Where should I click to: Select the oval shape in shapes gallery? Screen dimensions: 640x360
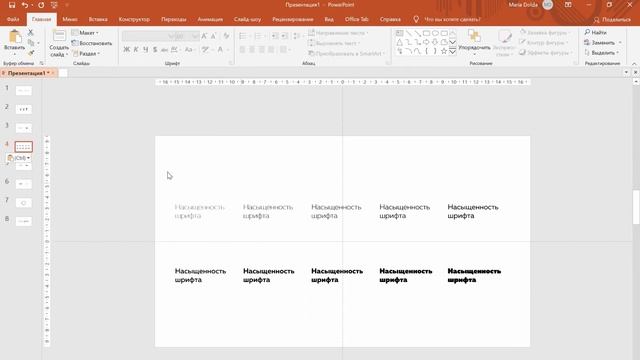click(x=435, y=33)
